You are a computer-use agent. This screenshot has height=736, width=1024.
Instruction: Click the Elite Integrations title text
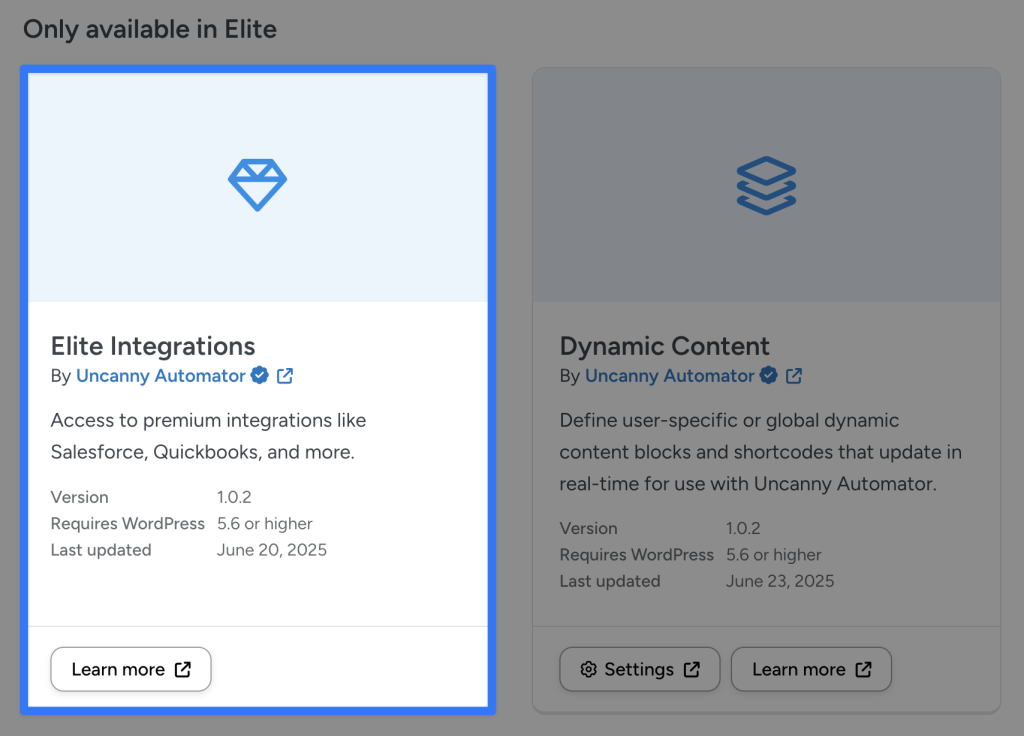coord(152,346)
